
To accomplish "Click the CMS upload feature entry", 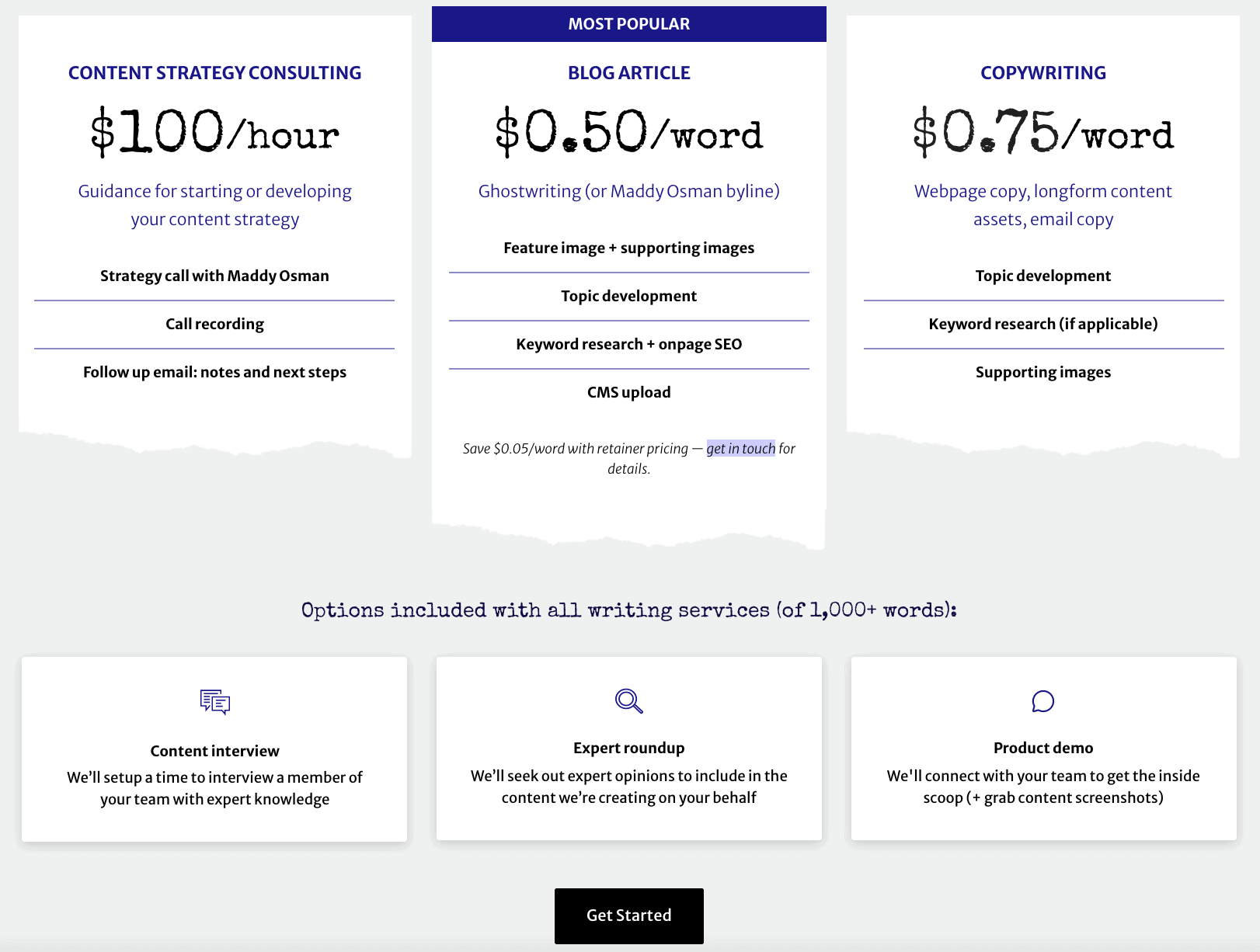I will [x=628, y=392].
